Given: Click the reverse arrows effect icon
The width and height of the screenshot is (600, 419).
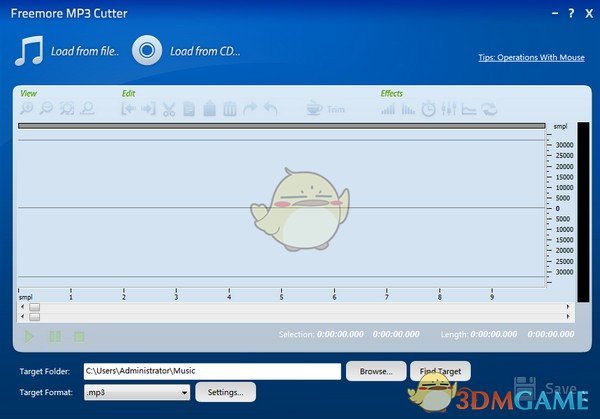Looking at the screenshot, I should tap(489, 109).
